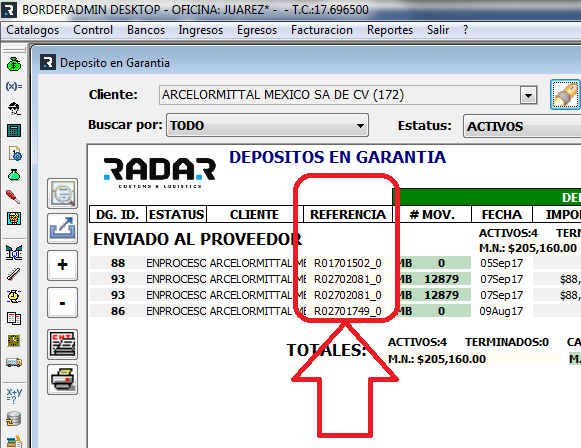
Task: Click the red screwdriver tool icon
Action: click(x=13, y=197)
